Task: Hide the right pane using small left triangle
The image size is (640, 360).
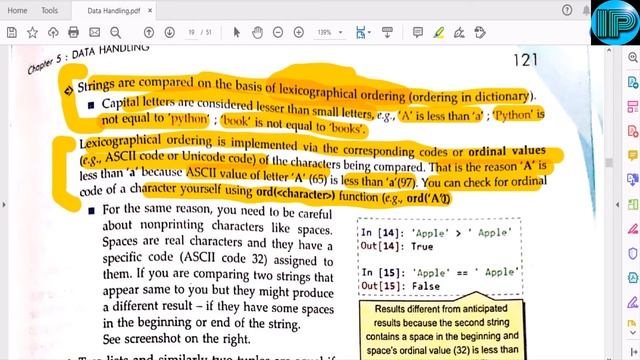Action: click(618, 204)
